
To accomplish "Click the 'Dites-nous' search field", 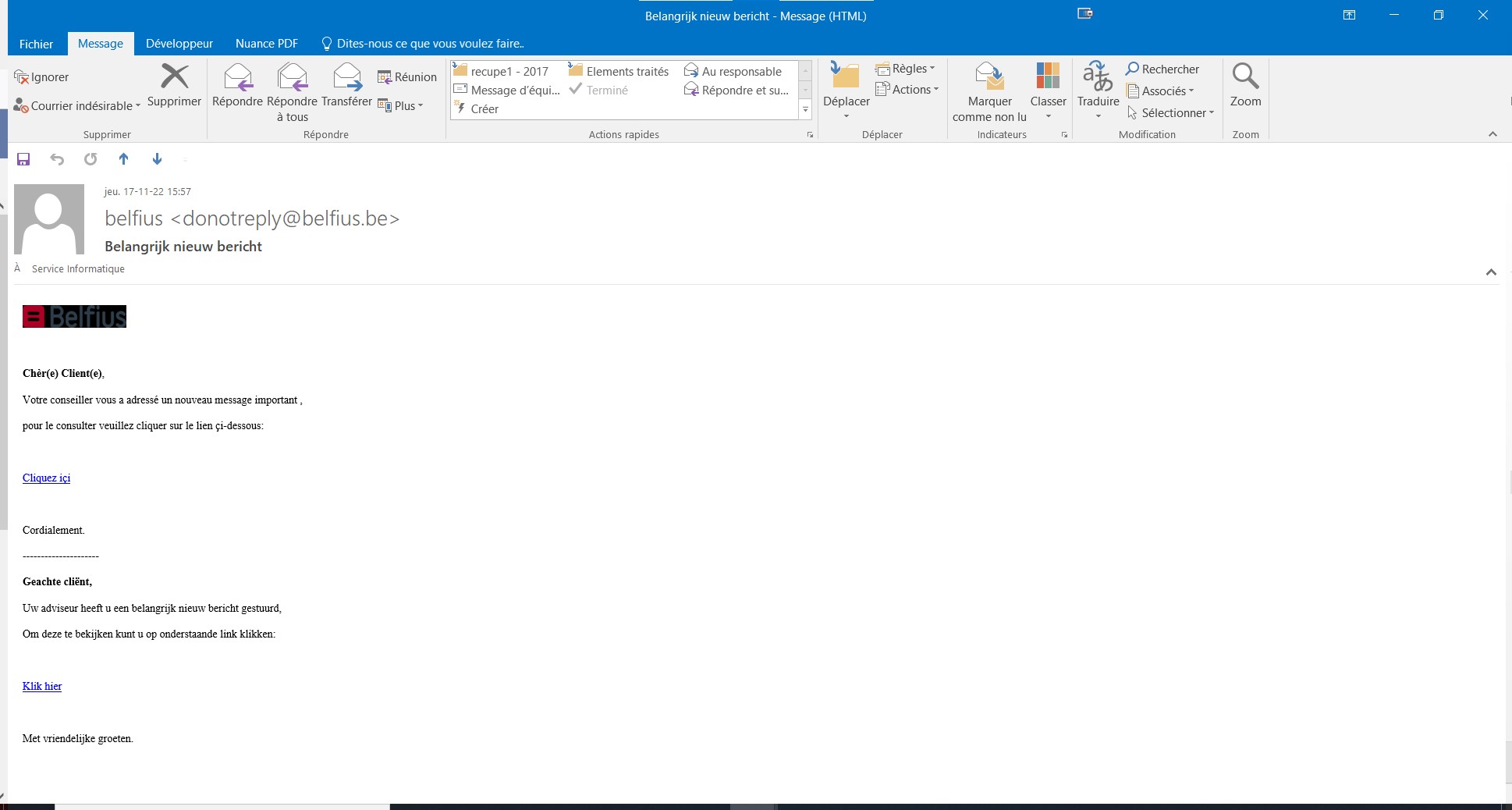I will click(430, 44).
